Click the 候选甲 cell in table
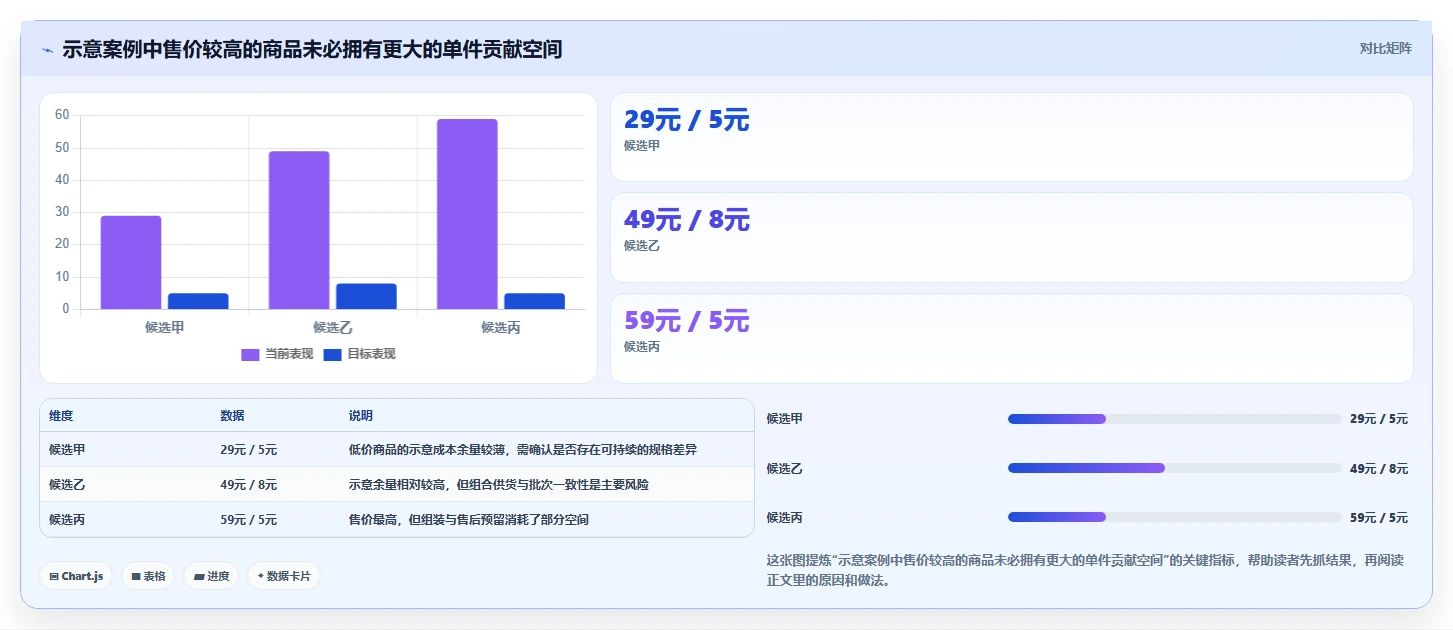 [67, 450]
